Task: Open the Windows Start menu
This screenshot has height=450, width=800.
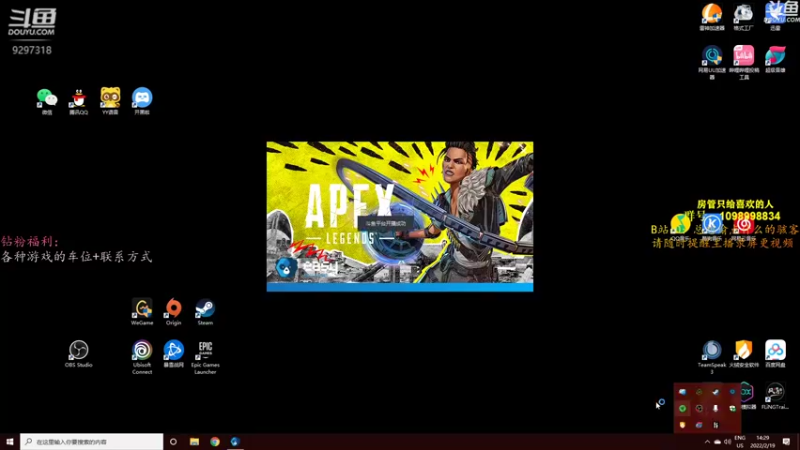Action: click(10, 442)
